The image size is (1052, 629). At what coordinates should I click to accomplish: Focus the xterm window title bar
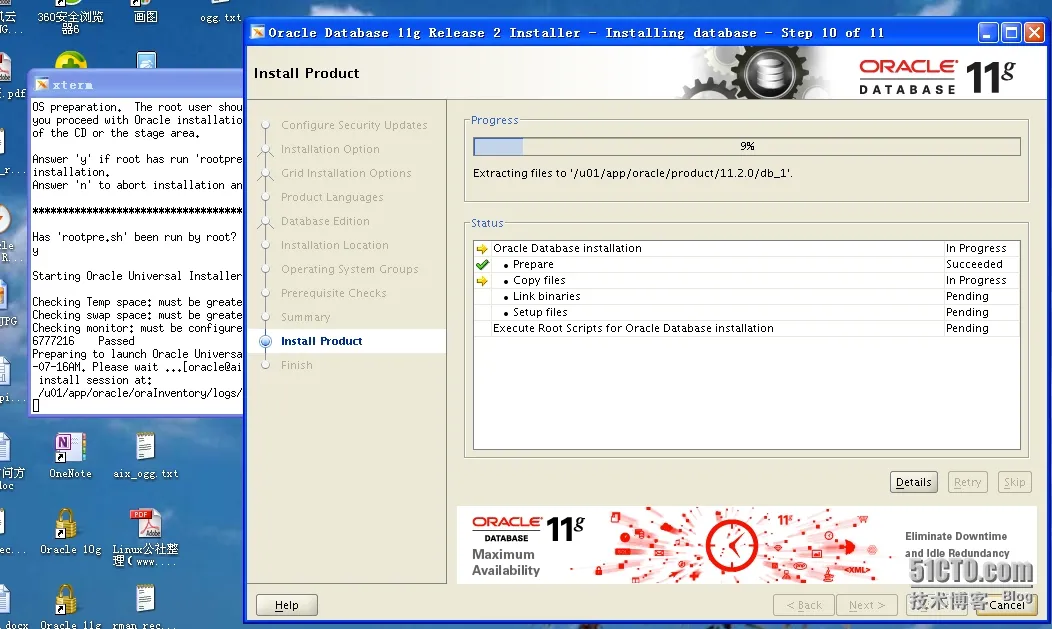(x=136, y=84)
